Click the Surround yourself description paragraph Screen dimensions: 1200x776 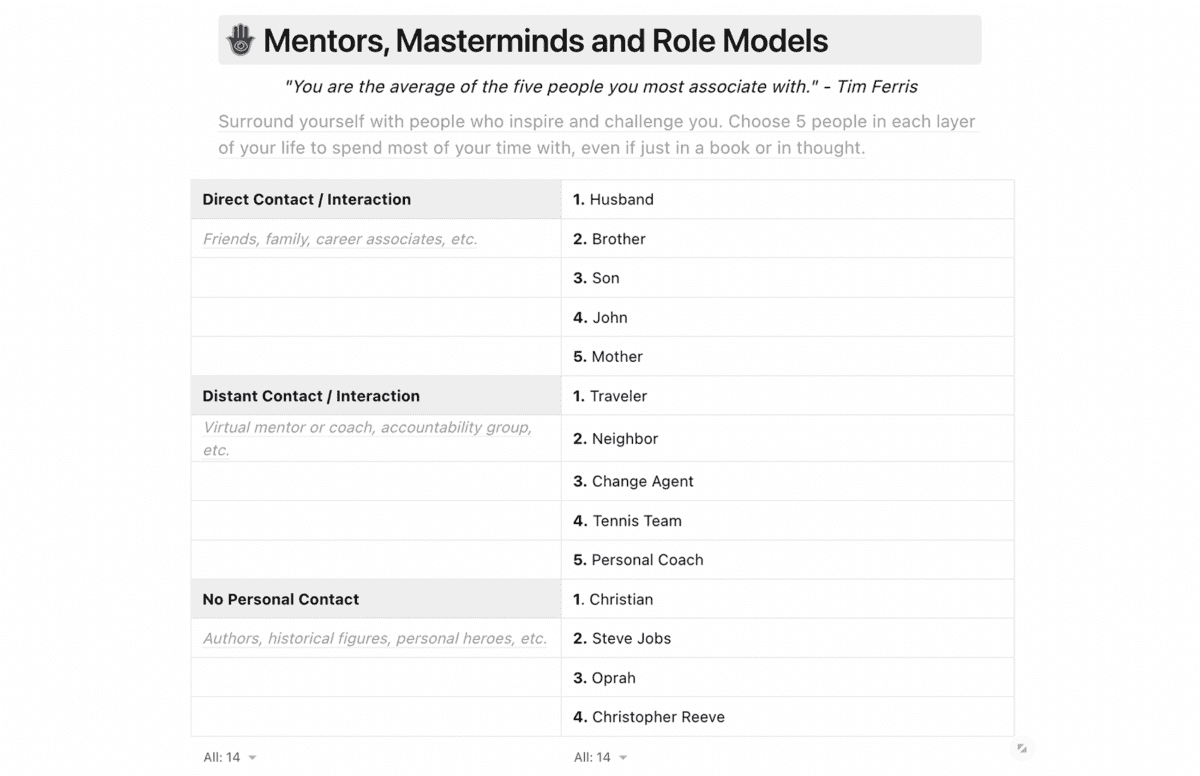(598, 135)
